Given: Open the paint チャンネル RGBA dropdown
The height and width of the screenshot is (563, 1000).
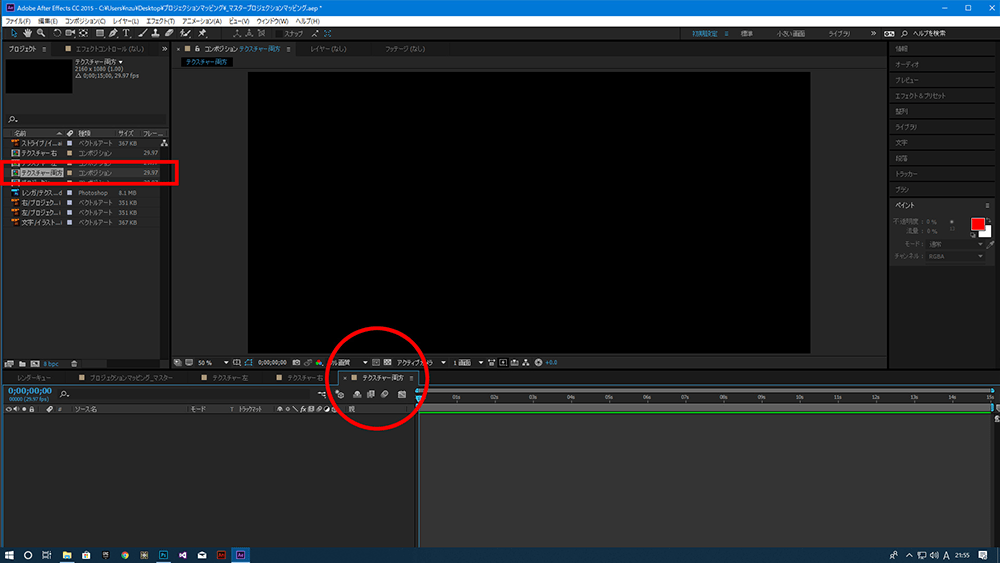Looking at the screenshot, I should click(x=954, y=256).
